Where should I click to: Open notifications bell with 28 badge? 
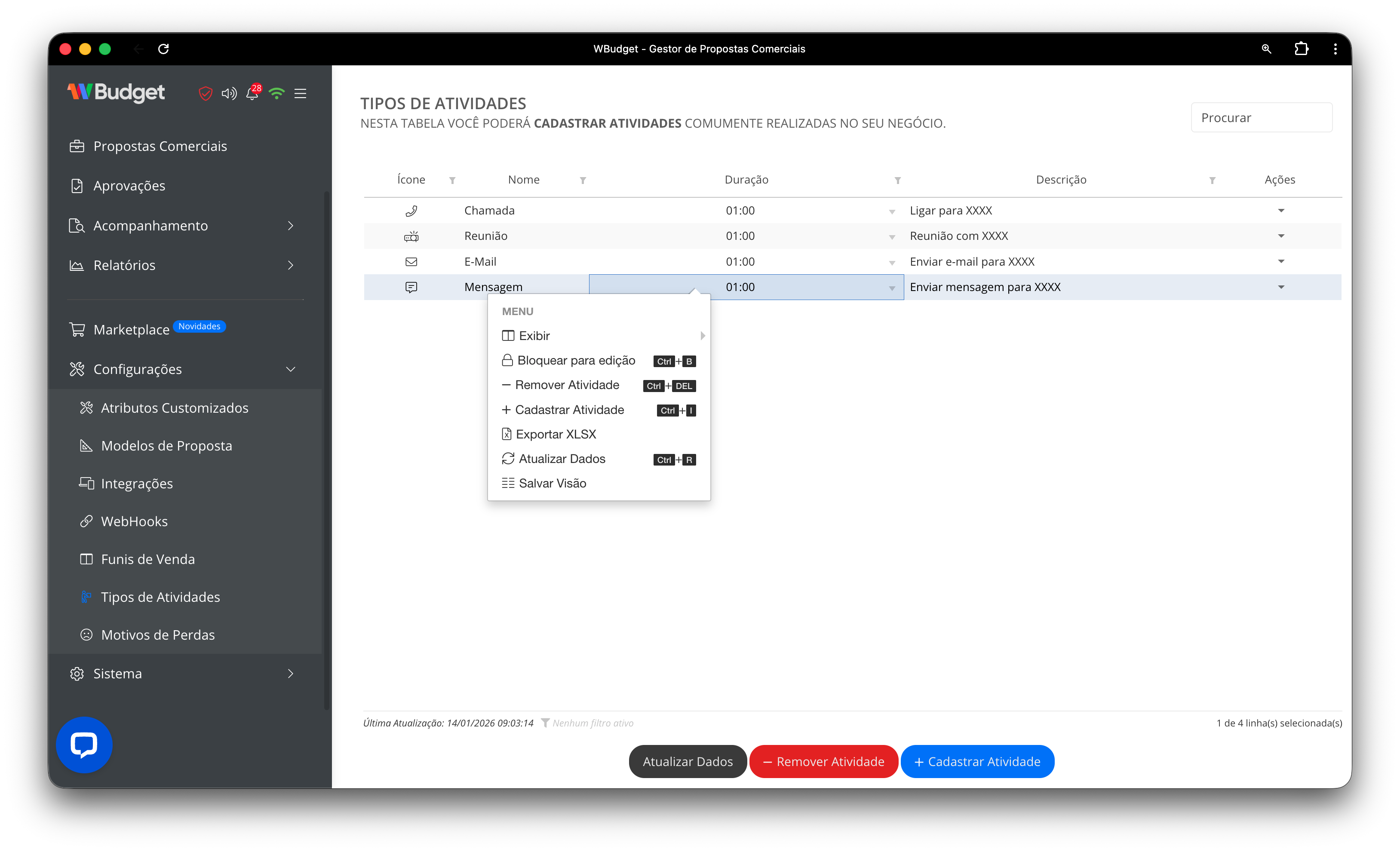point(252,93)
